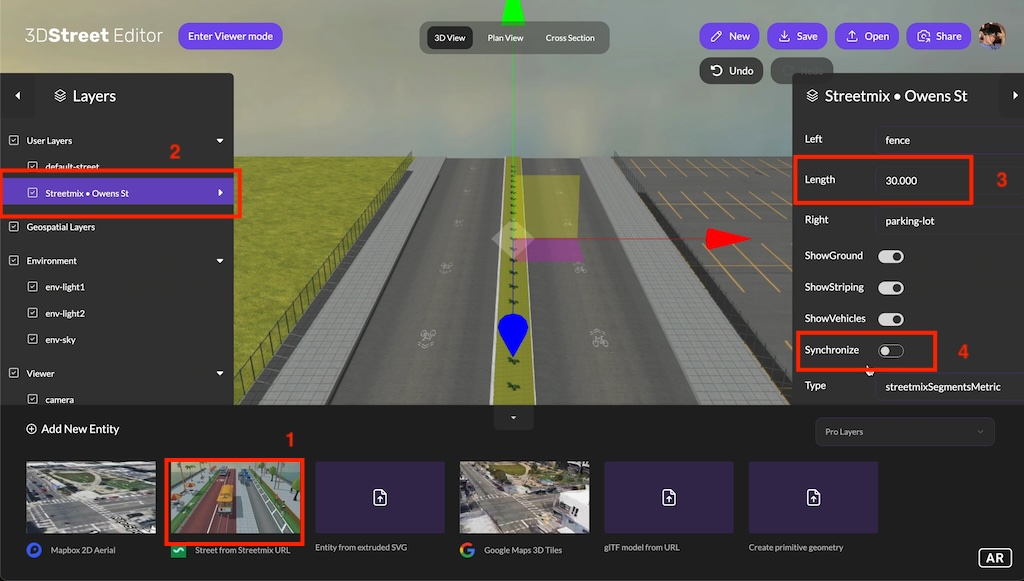The width and height of the screenshot is (1024, 581).
Task: Toggle Streetmix Owens St layer checkbox
Action: [32, 193]
